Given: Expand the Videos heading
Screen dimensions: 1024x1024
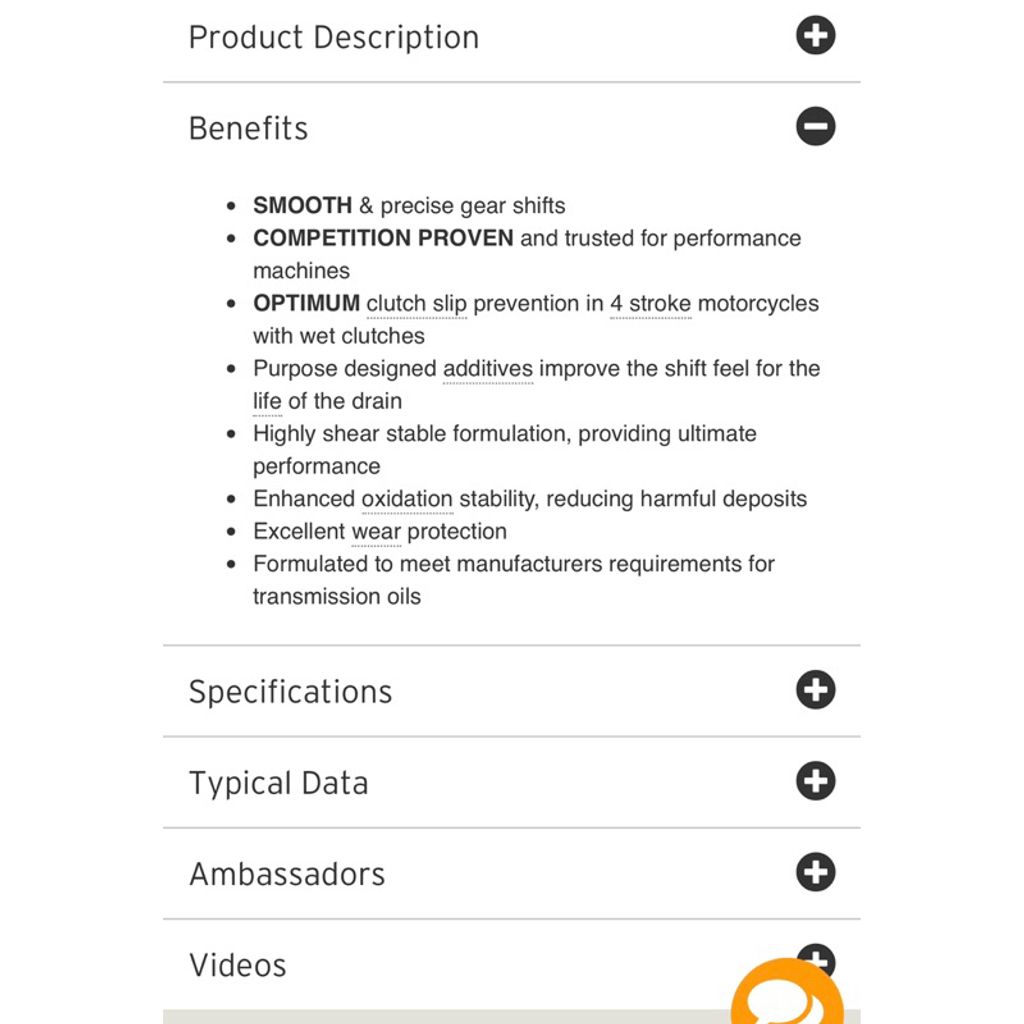Looking at the screenshot, I should [x=238, y=965].
